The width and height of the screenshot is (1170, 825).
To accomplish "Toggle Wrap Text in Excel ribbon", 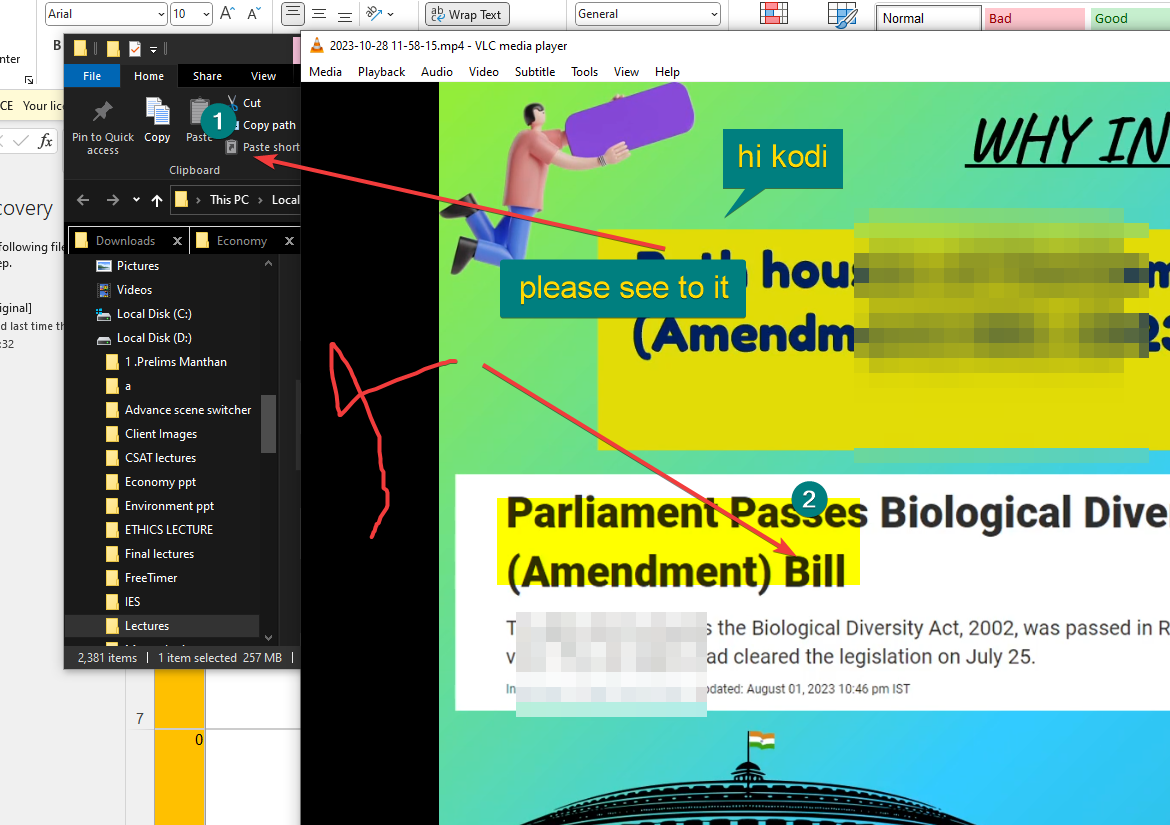I will tap(468, 14).
